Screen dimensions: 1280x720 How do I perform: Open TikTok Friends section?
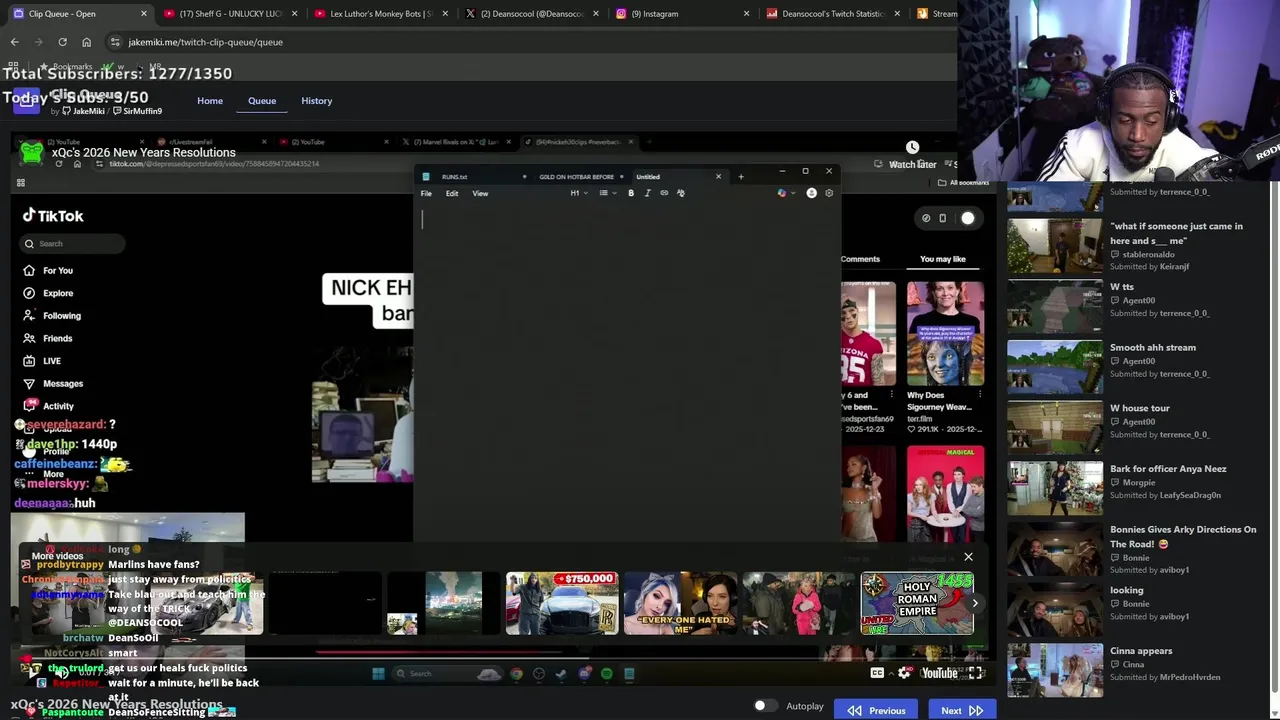click(48, 338)
